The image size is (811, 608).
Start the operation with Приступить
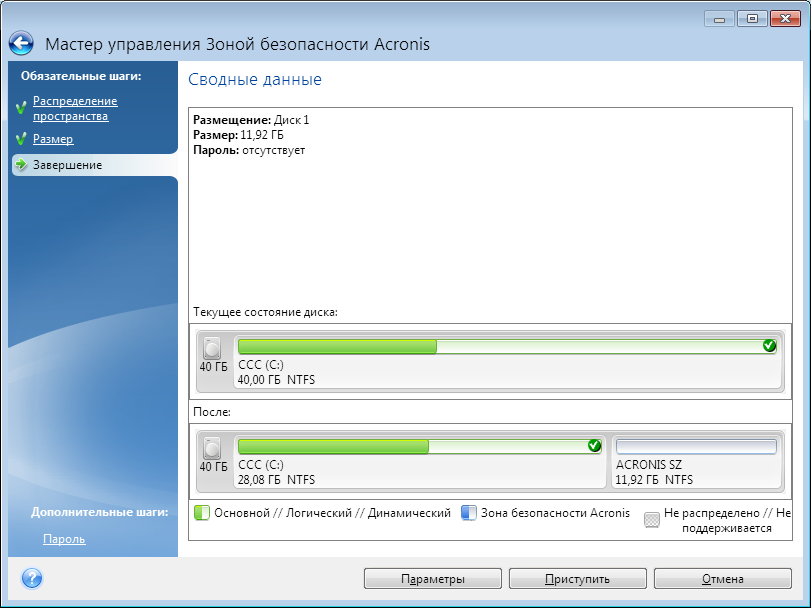click(578, 579)
